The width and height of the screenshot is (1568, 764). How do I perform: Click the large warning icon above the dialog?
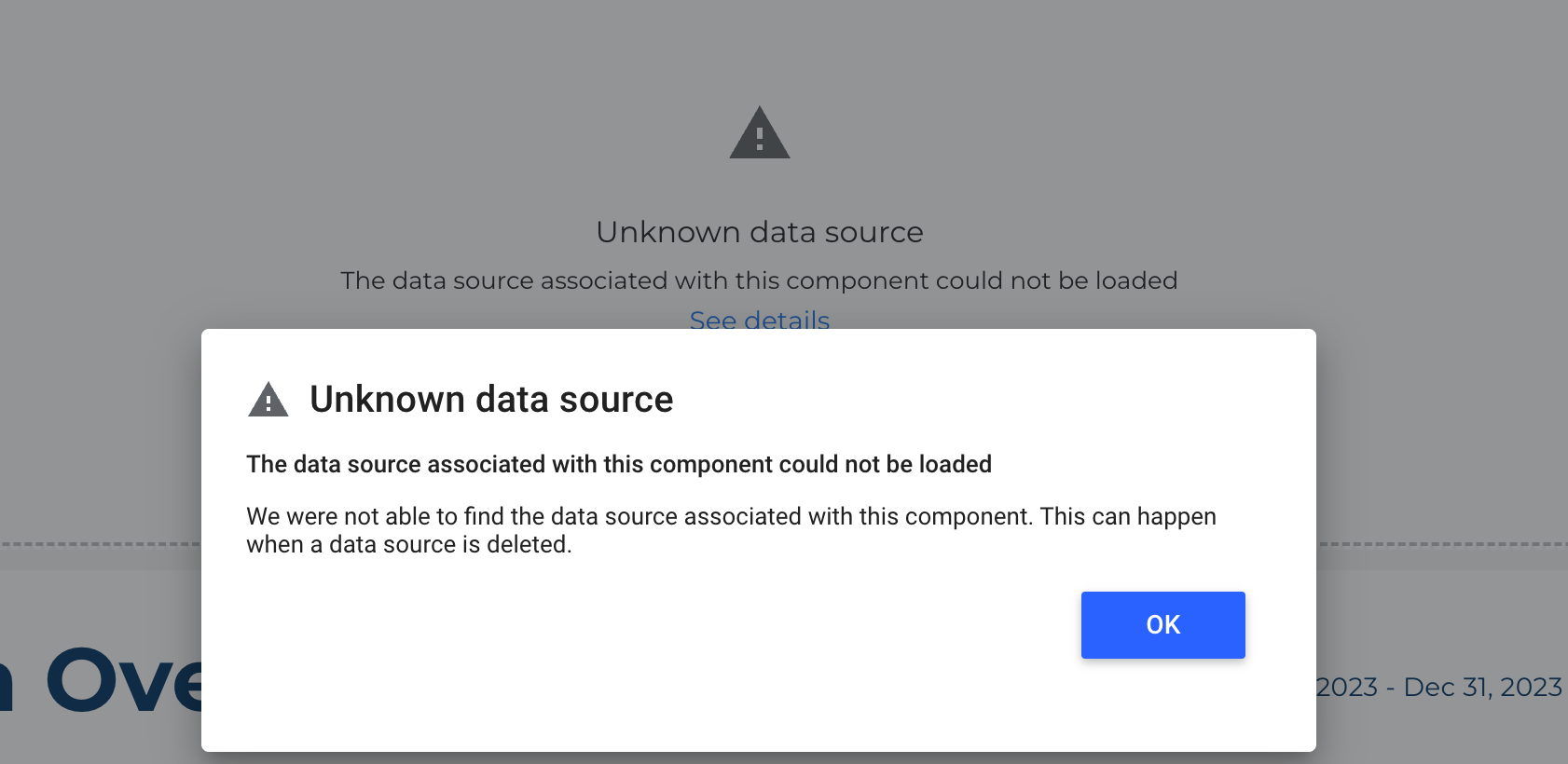pos(759,133)
